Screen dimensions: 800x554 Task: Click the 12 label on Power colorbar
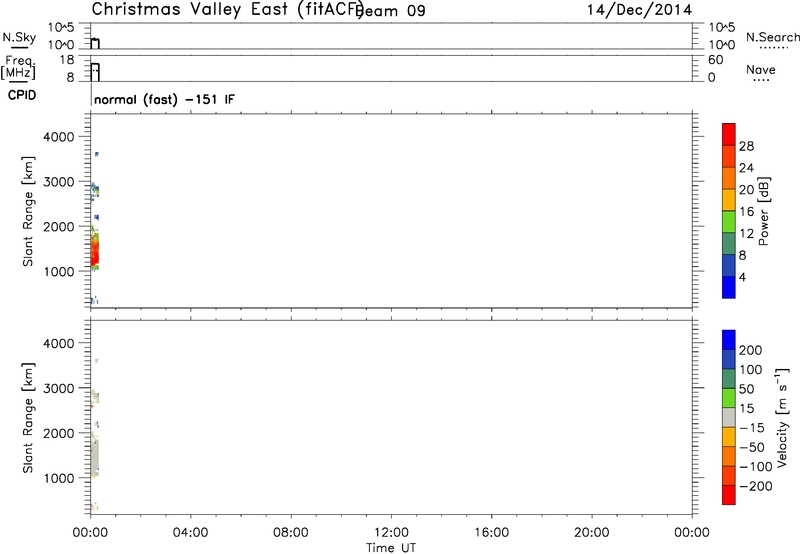(746, 234)
